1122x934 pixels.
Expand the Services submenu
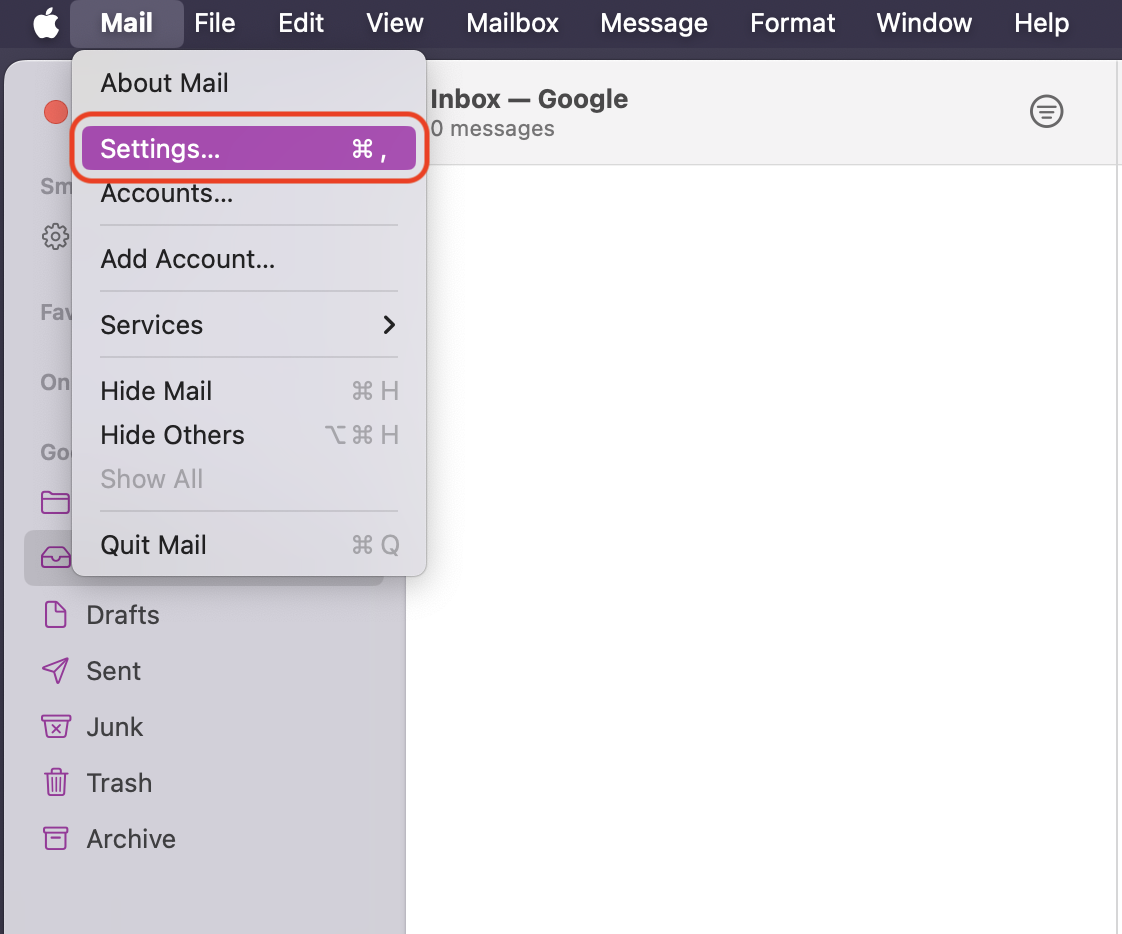click(249, 325)
